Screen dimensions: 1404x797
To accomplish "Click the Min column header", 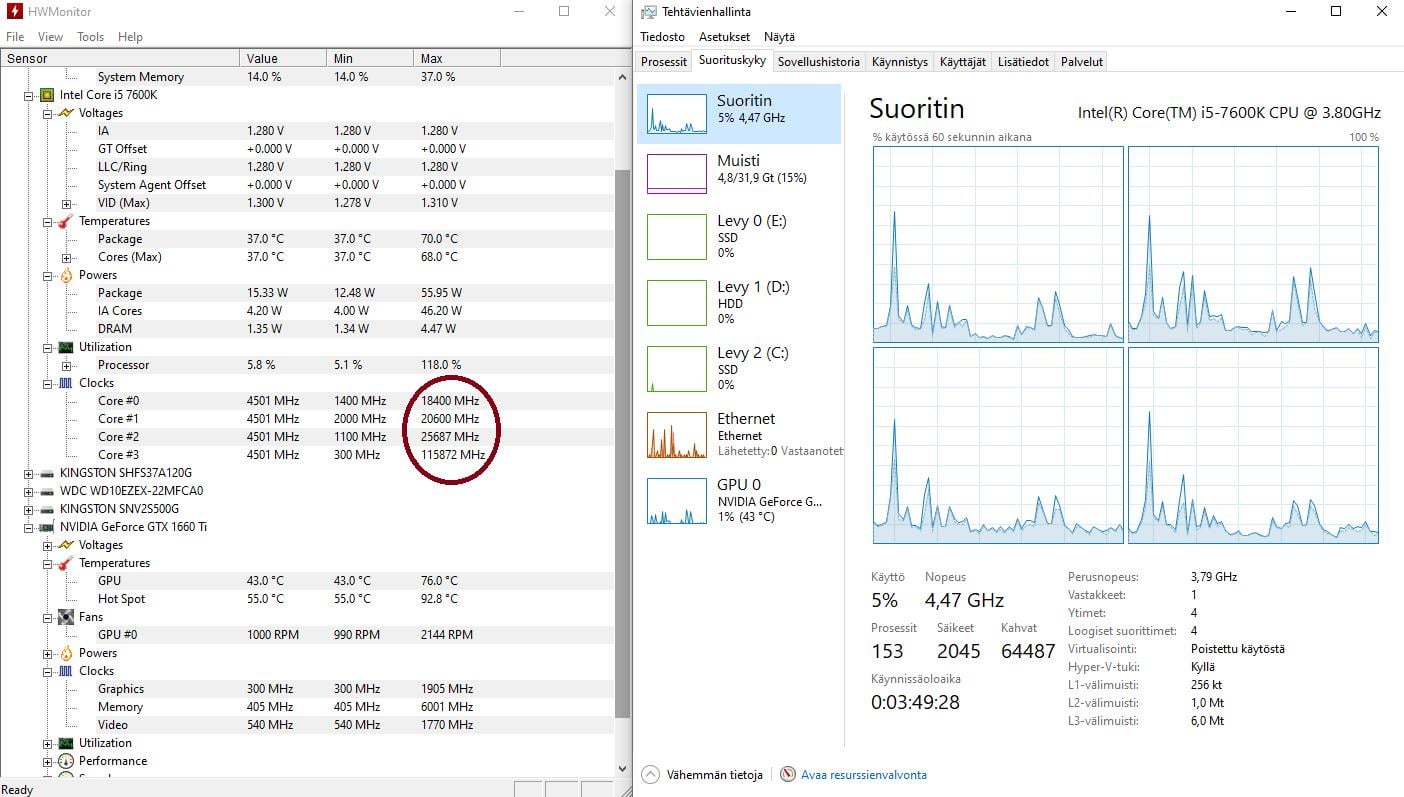I will tap(372, 58).
